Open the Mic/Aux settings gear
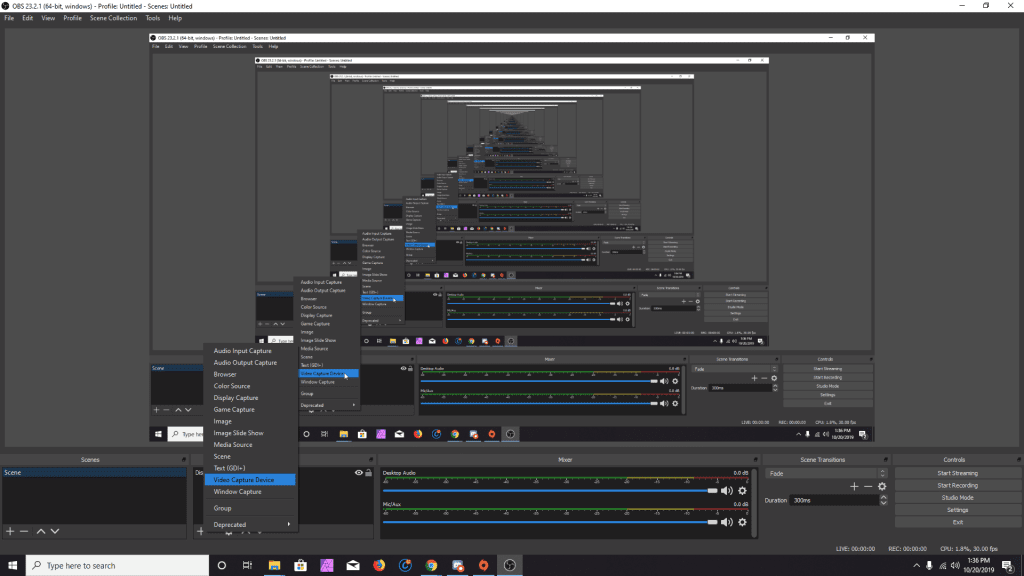Screen dimensions: 1024x576 point(743,522)
